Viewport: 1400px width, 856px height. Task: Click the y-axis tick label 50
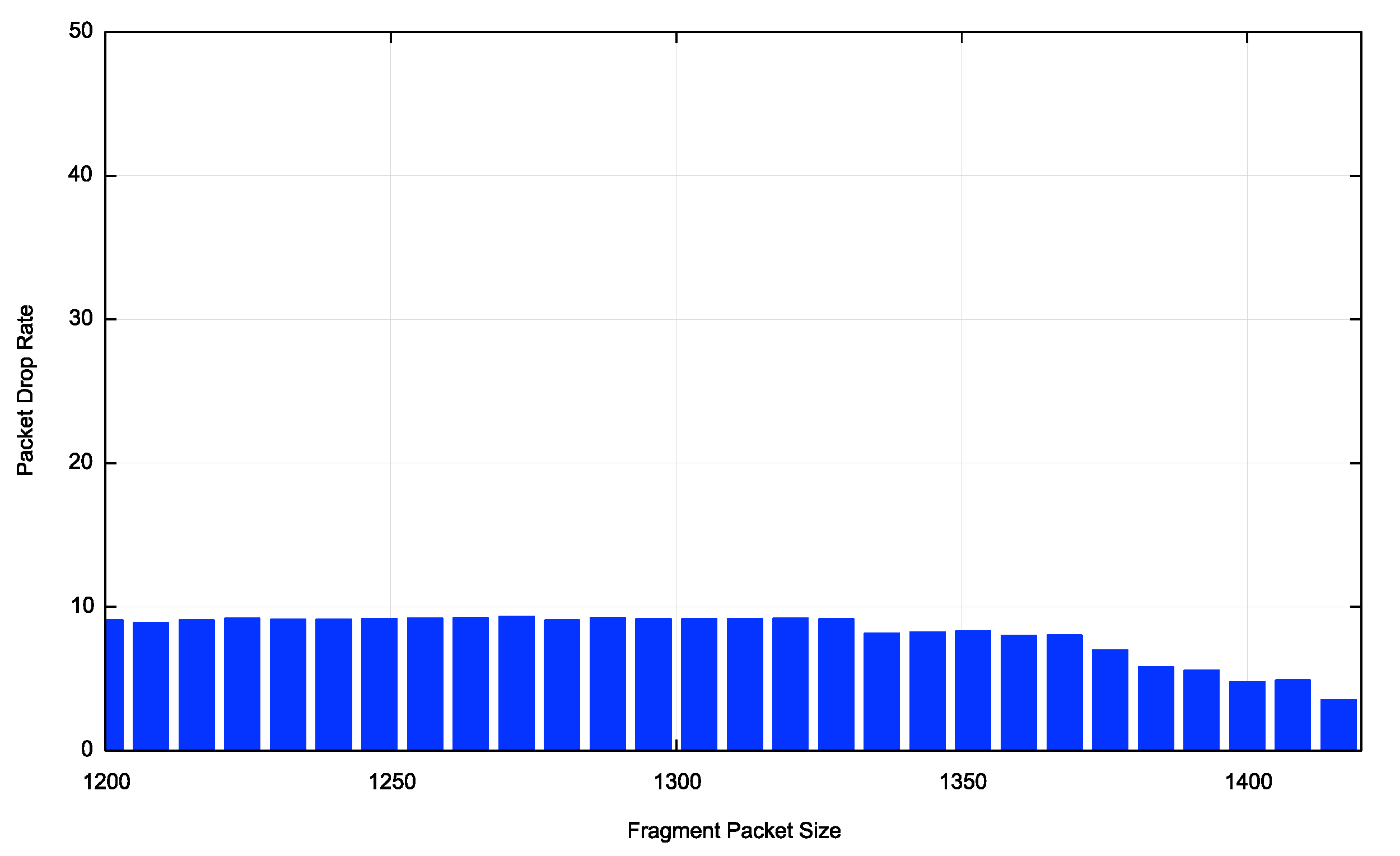click(80, 31)
